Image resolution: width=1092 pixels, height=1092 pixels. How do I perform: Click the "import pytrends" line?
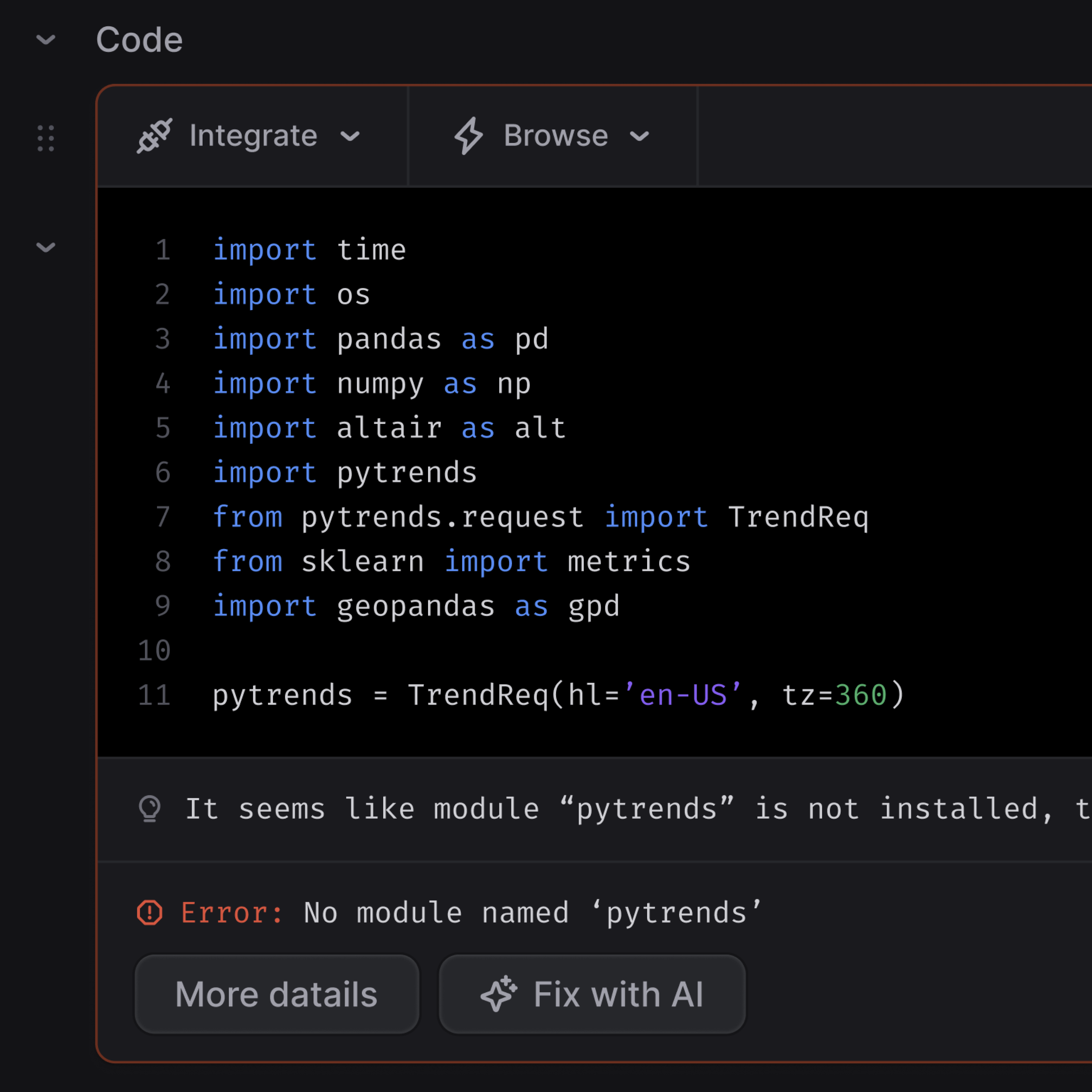click(345, 473)
